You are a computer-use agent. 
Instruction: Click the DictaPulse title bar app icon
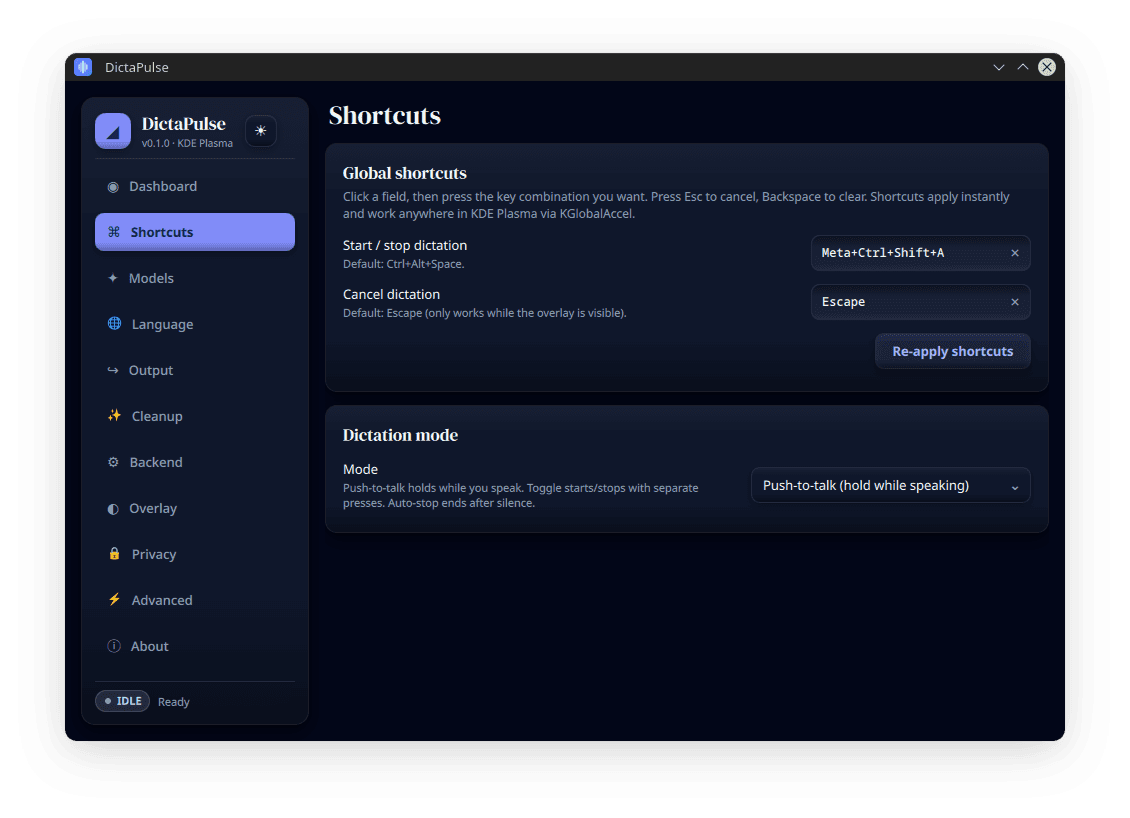coord(84,67)
